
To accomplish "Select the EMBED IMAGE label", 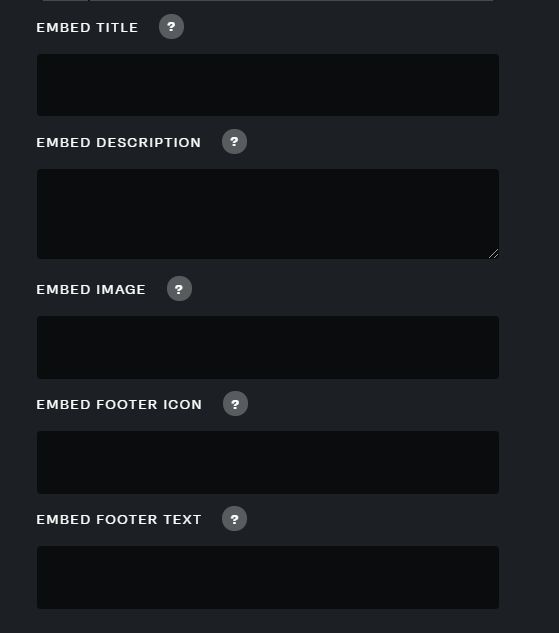I will [91, 289].
